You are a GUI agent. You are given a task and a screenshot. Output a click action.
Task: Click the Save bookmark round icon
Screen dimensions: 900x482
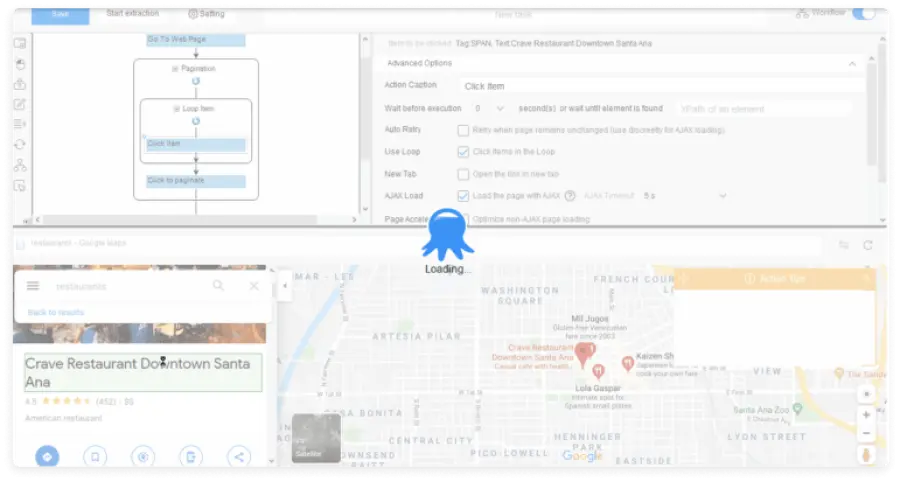point(95,457)
